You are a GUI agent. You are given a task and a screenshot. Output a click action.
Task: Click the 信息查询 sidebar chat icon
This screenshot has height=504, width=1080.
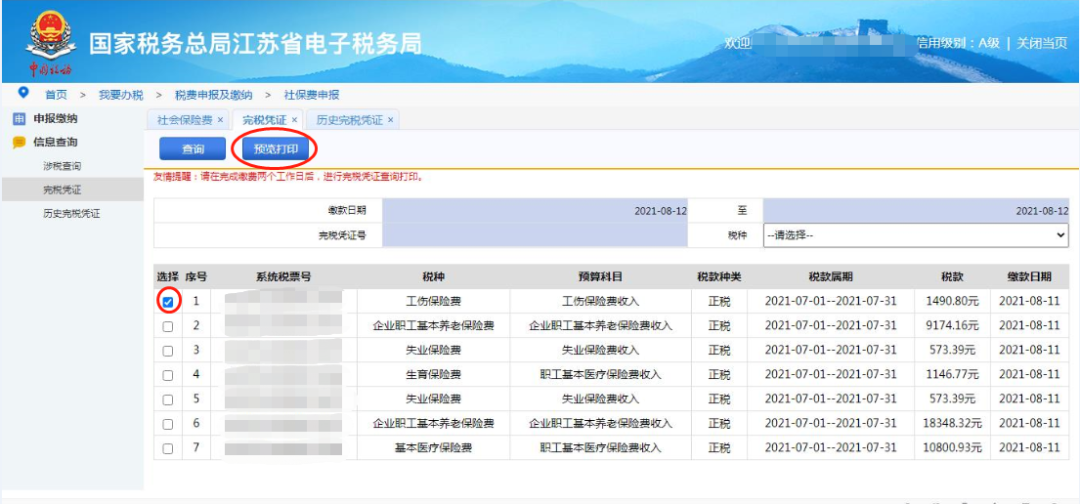click(x=19, y=143)
